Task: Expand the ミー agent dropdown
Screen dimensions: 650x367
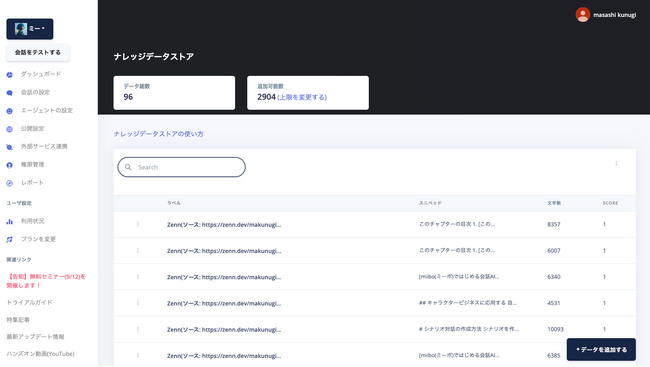Action: (x=30, y=29)
